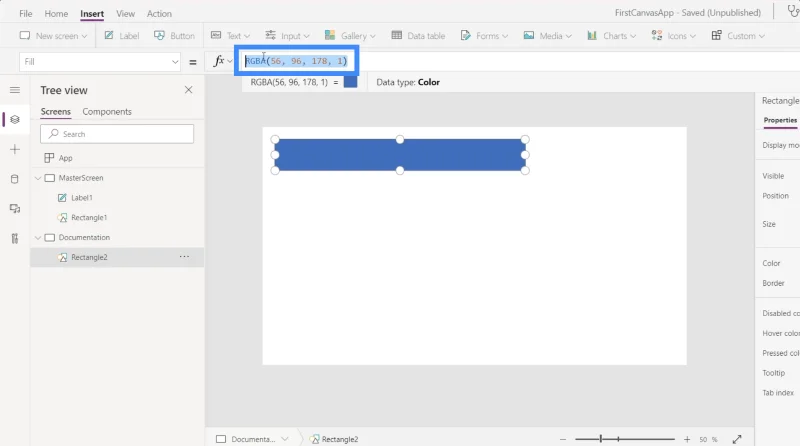Open the Documenta... screen selector breadcrumb
This screenshot has height=446, width=800.
coord(253,439)
